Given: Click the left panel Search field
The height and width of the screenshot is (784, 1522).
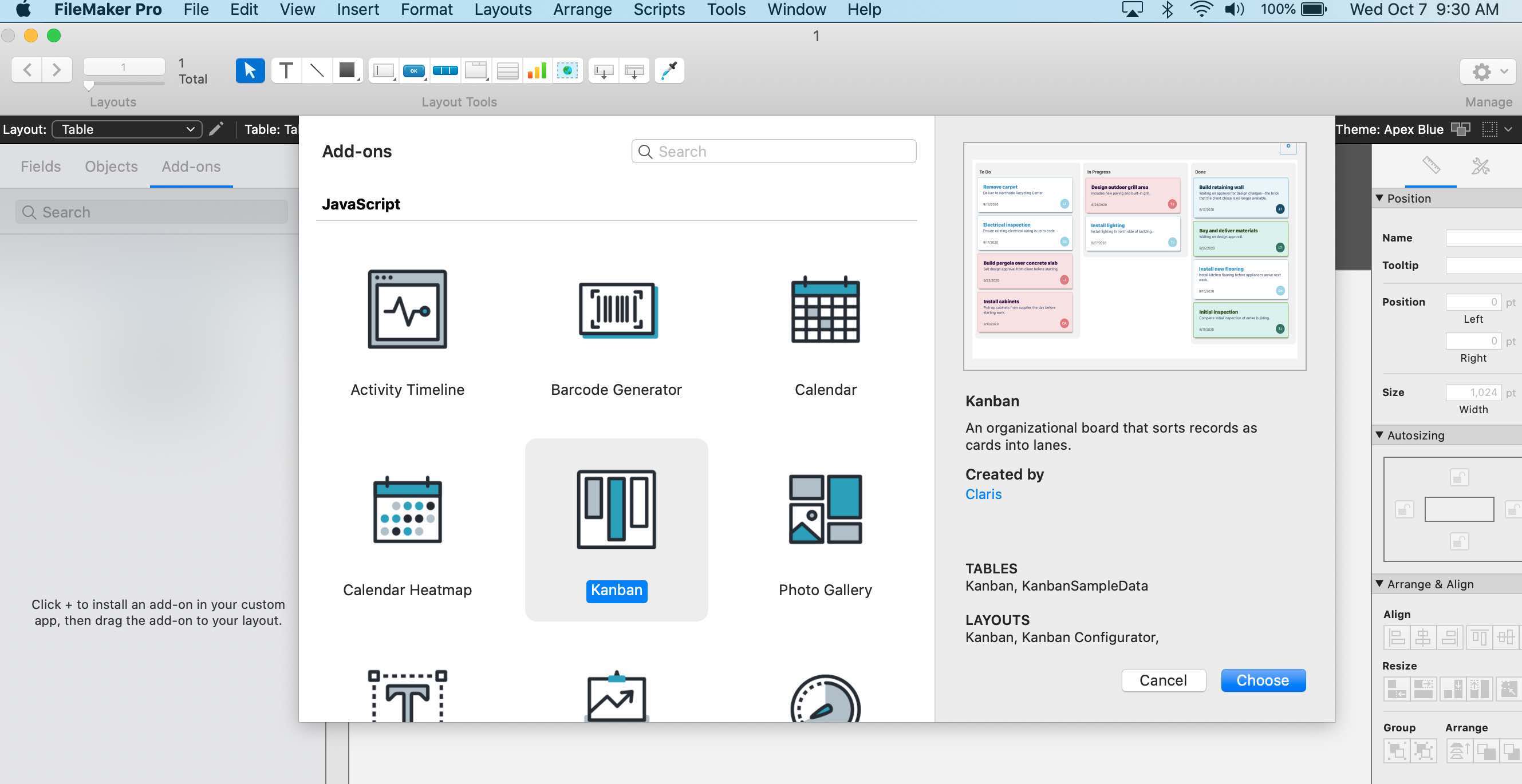Looking at the screenshot, I should tap(151, 212).
